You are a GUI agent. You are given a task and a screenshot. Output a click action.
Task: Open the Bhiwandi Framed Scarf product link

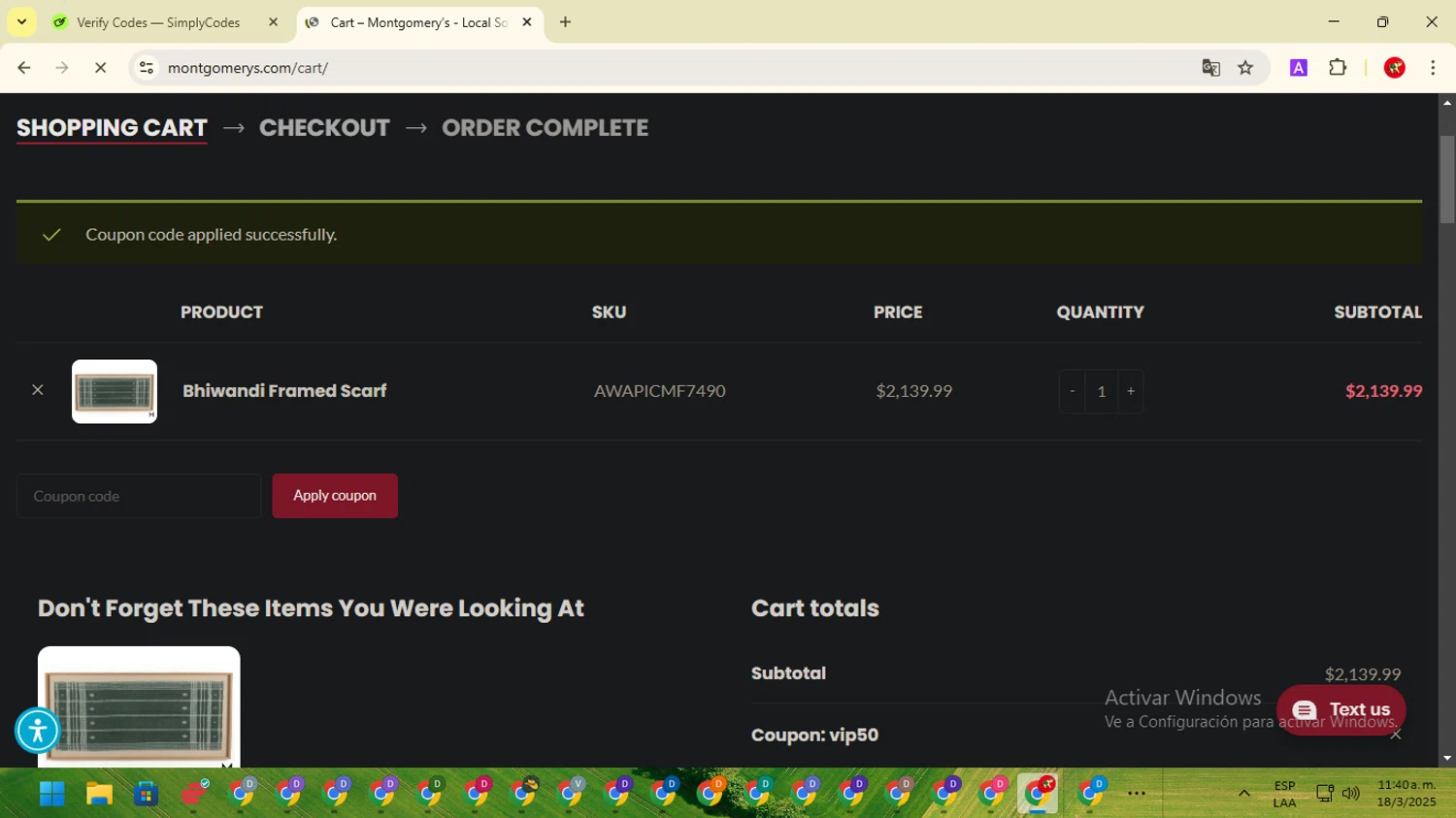(284, 391)
